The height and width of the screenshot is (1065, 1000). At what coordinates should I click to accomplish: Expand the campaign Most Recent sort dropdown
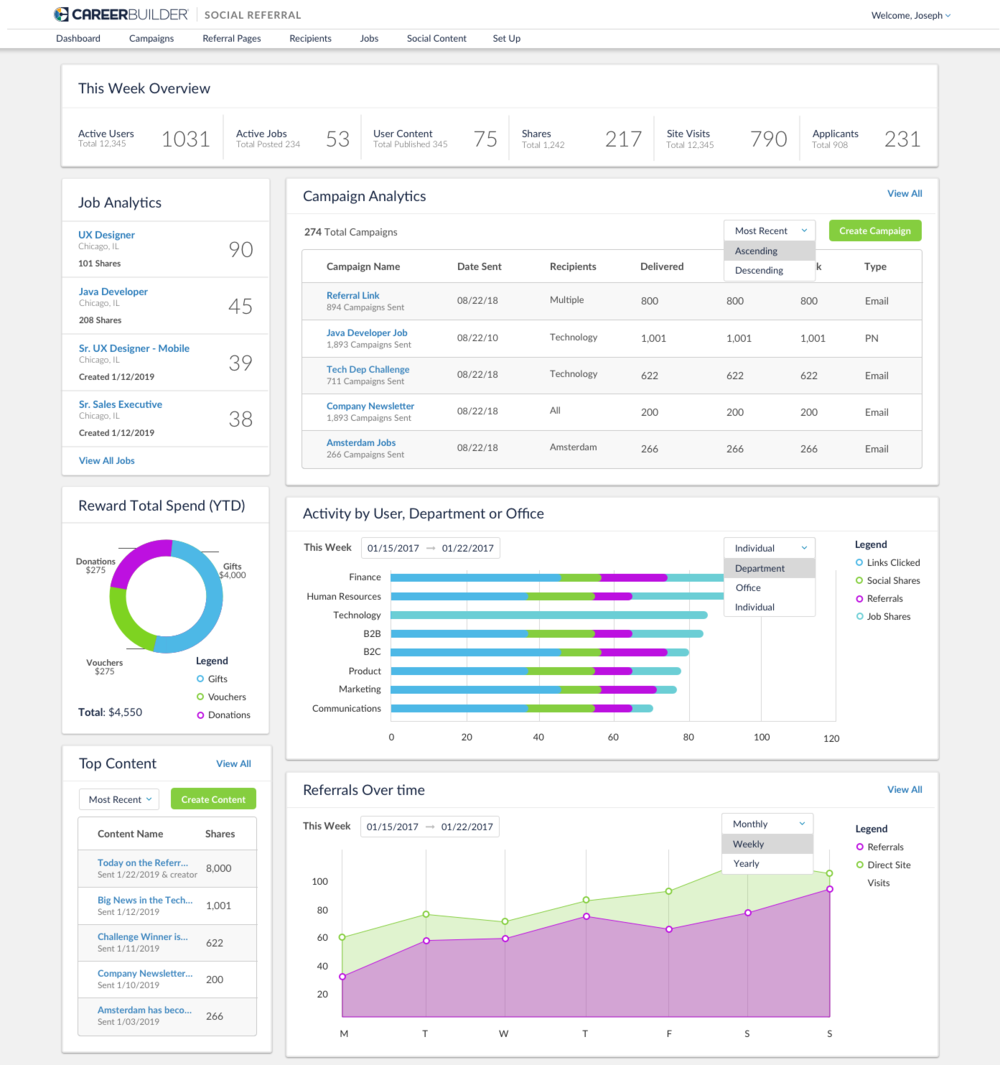tap(770, 231)
